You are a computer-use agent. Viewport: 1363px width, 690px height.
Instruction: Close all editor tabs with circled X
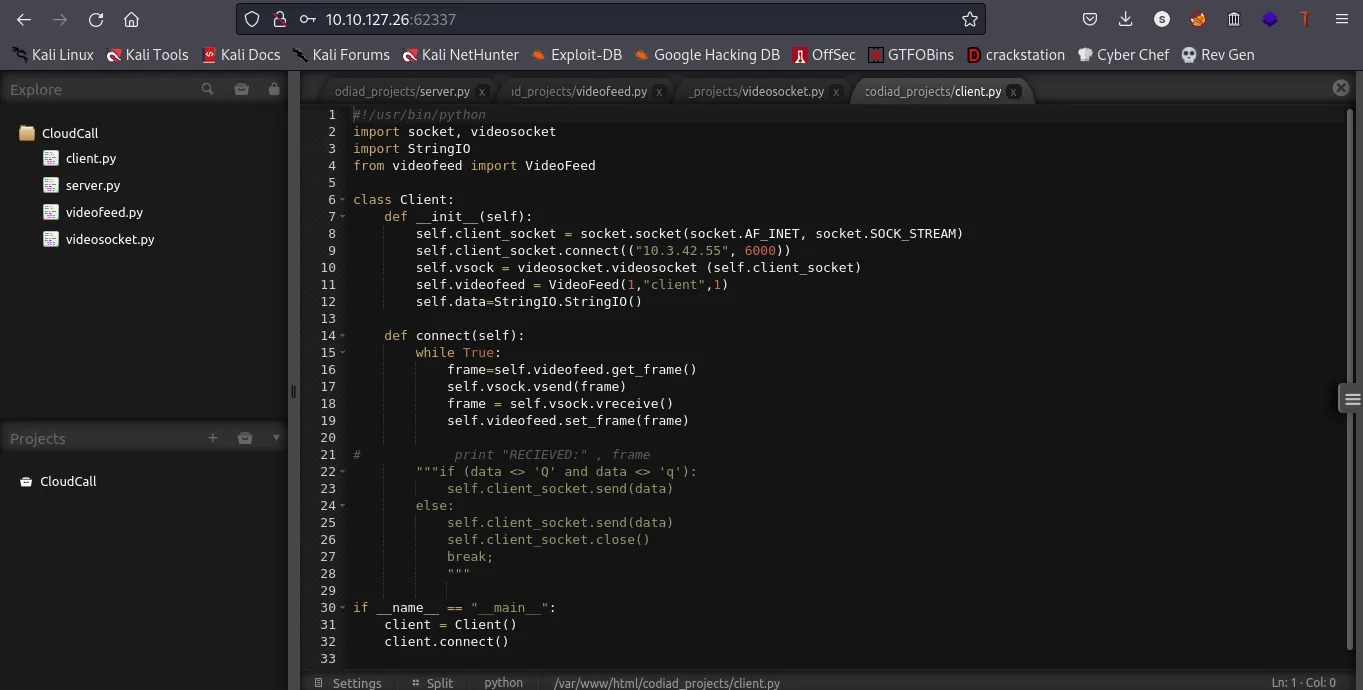[1341, 88]
